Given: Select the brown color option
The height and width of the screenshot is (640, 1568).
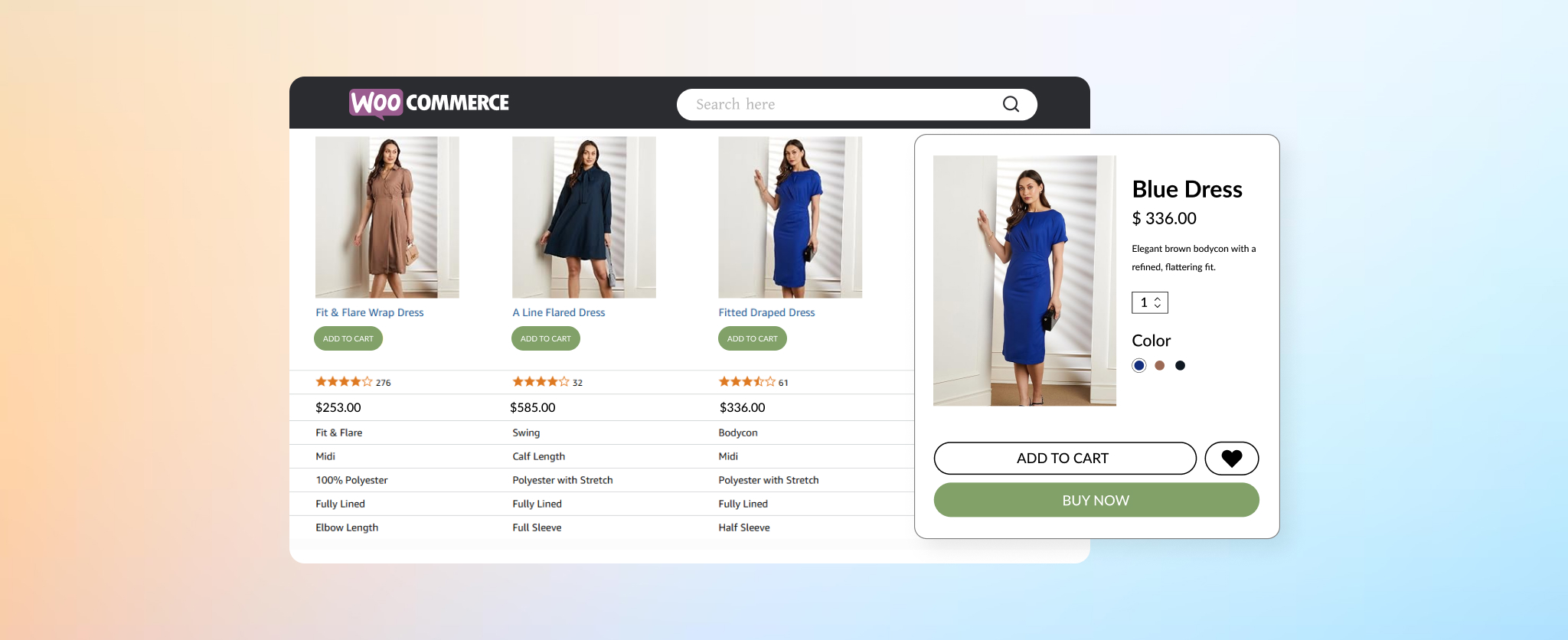Looking at the screenshot, I should coord(1159,365).
